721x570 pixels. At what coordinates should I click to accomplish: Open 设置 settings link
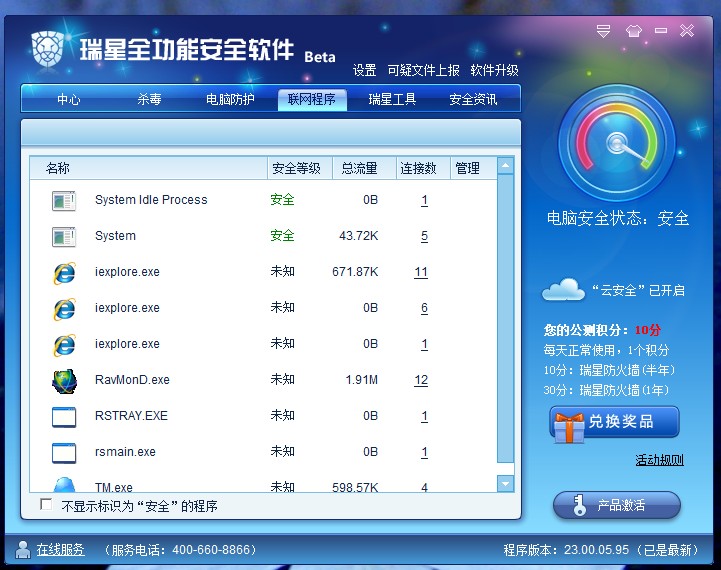pos(364,70)
